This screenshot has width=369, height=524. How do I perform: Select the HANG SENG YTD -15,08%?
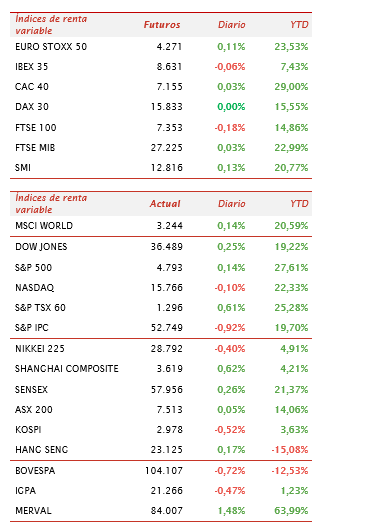click(x=290, y=450)
